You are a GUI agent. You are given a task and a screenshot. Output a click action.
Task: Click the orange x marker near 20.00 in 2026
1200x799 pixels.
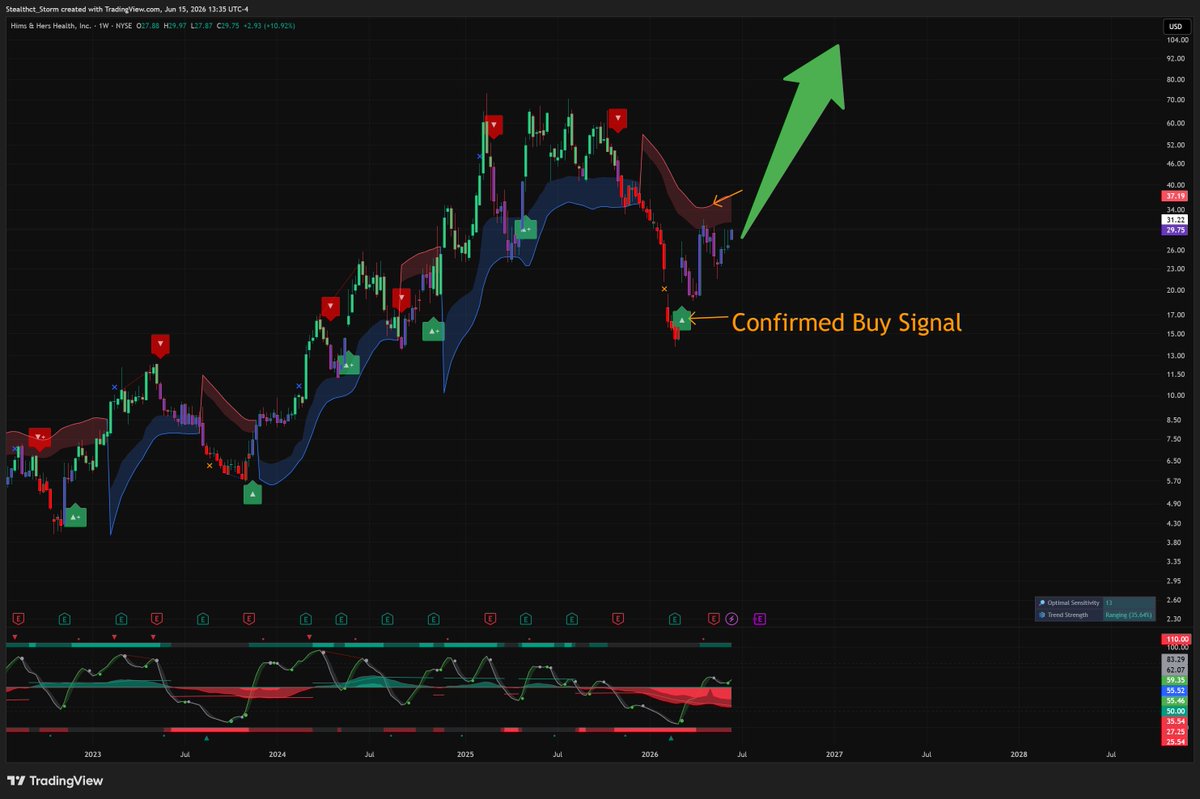(x=665, y=289)
